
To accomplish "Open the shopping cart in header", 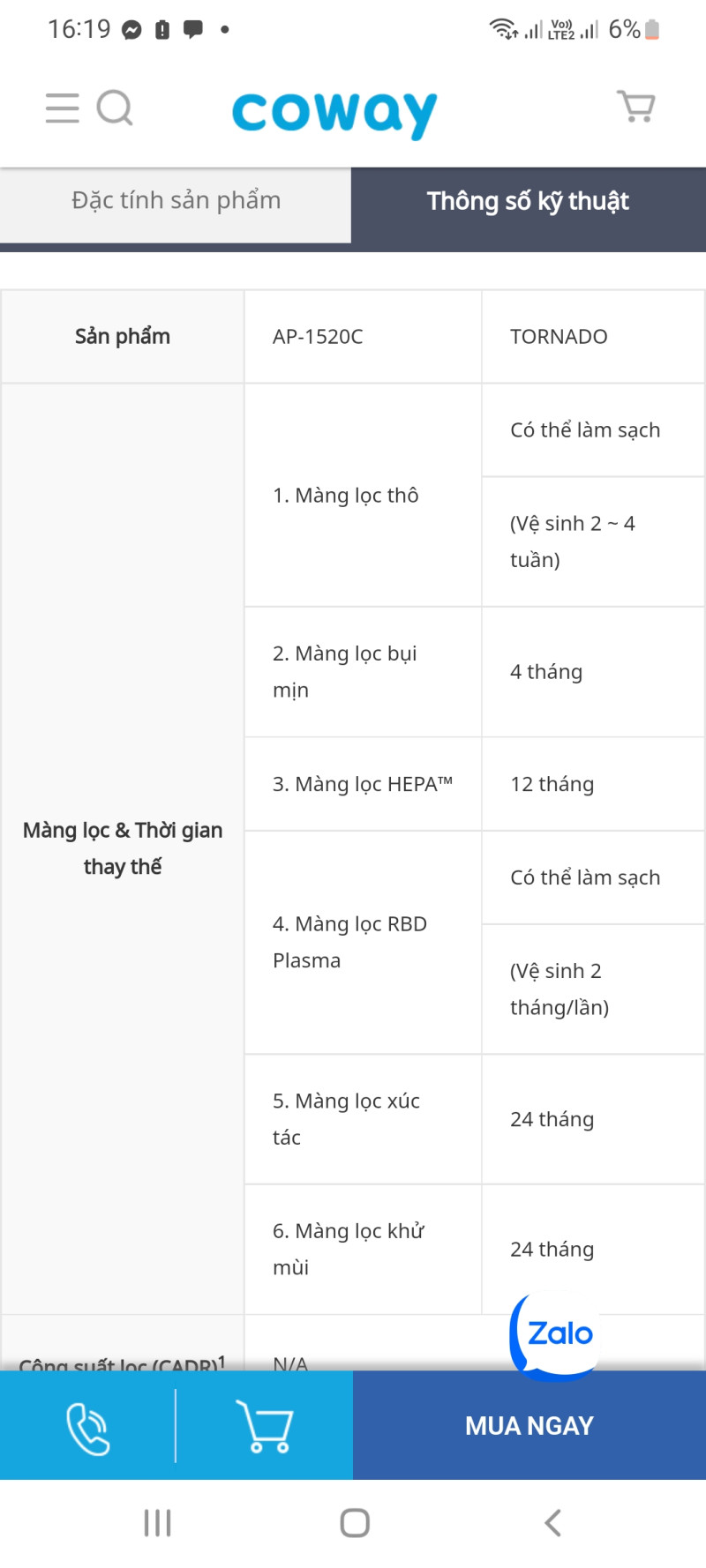I will tap(635, 107).
